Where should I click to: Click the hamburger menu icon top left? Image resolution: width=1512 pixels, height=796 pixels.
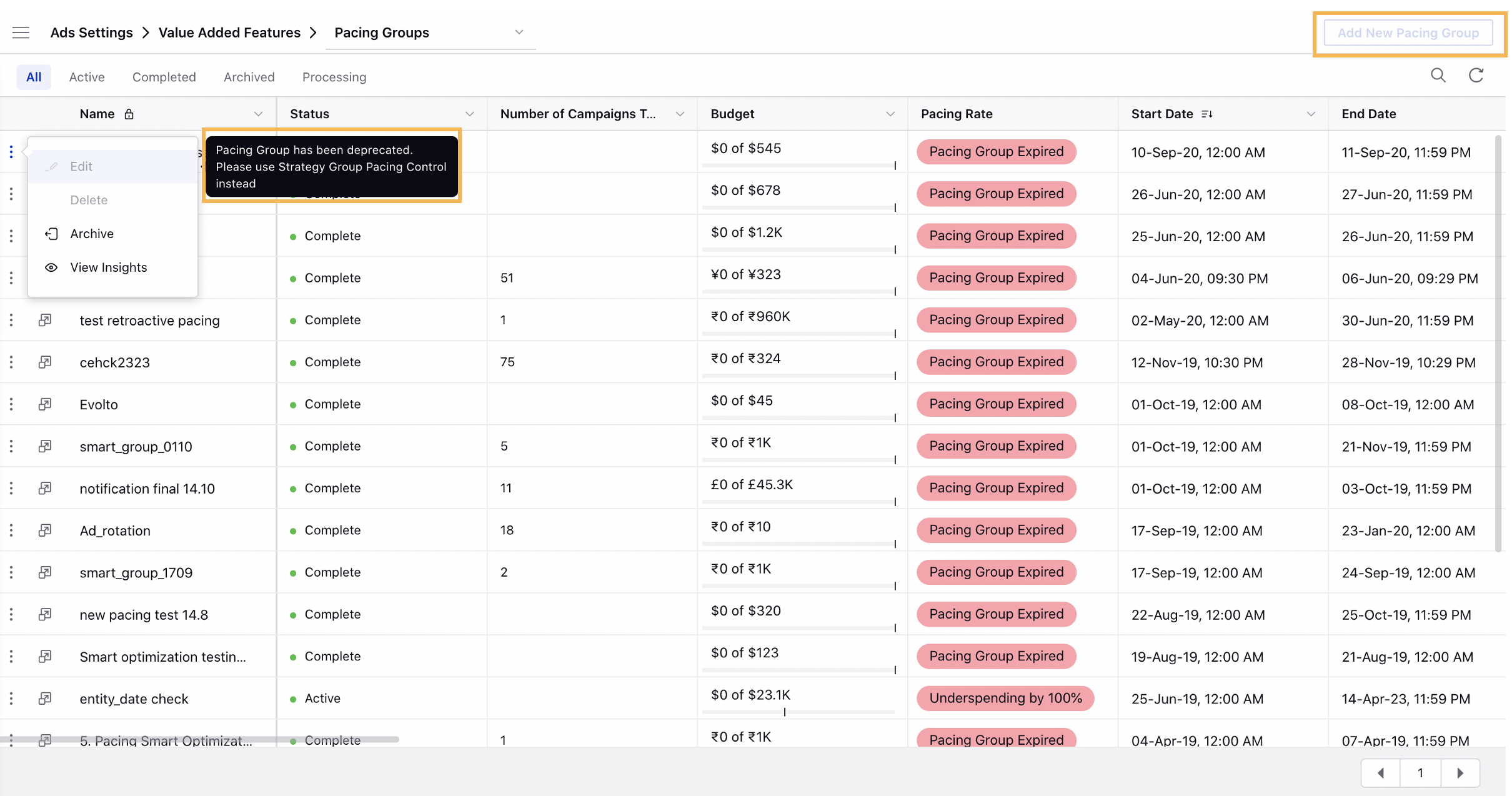(21, 32)
